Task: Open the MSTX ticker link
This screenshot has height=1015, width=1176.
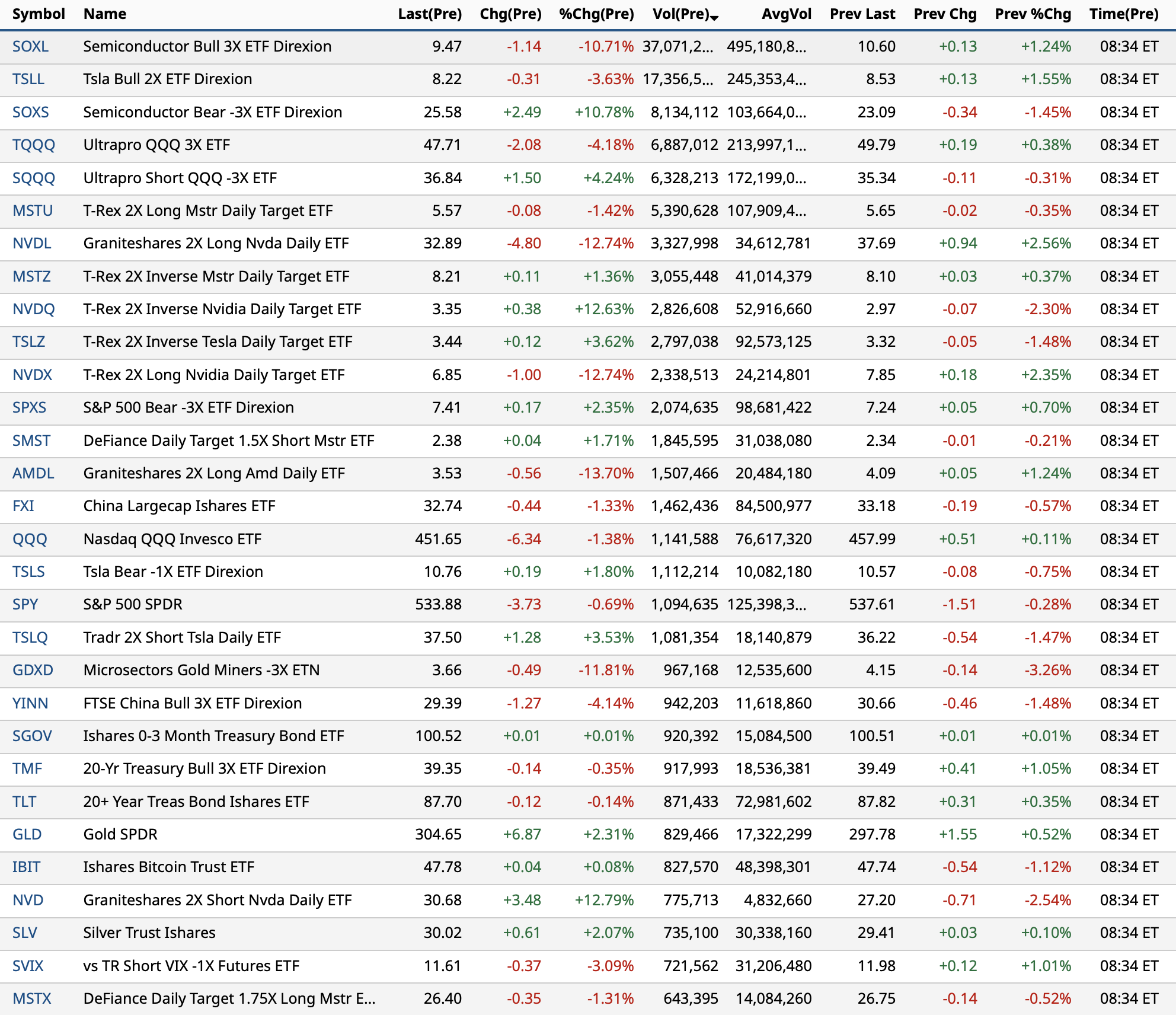Action: point(31,998)
